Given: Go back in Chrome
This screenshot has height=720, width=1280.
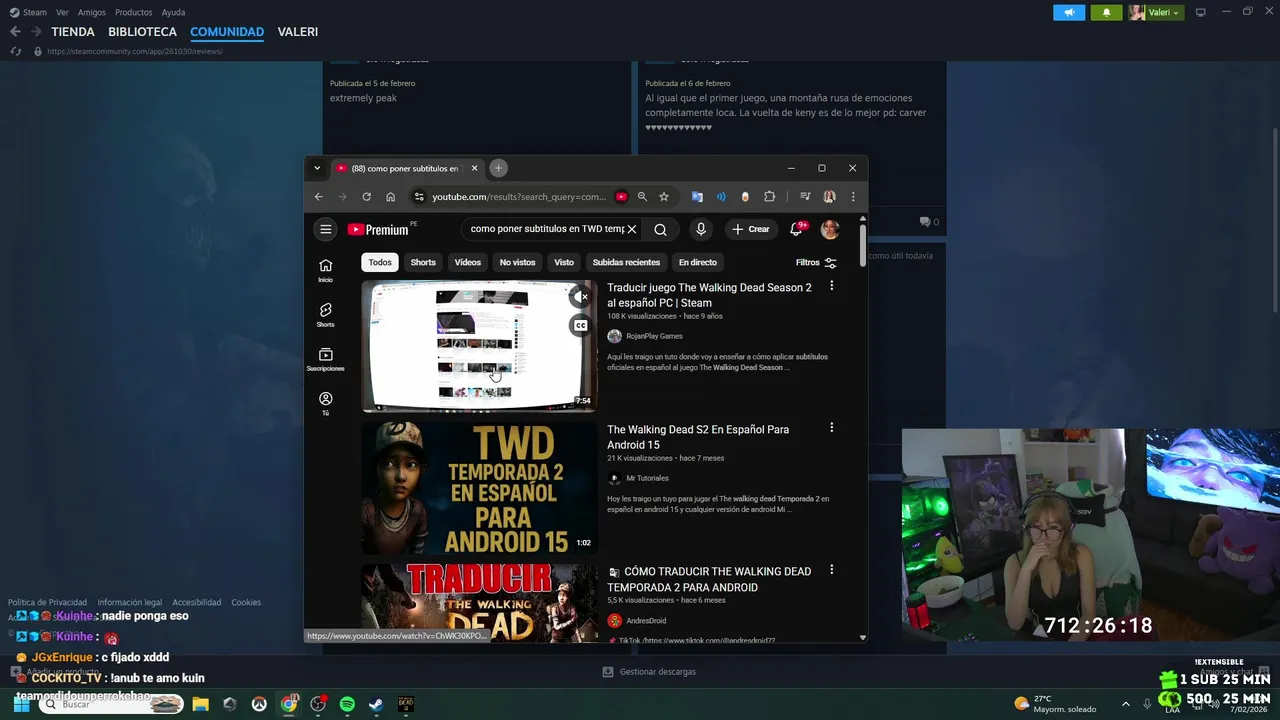Looking at the screenshot, I should tap(319, 197).
